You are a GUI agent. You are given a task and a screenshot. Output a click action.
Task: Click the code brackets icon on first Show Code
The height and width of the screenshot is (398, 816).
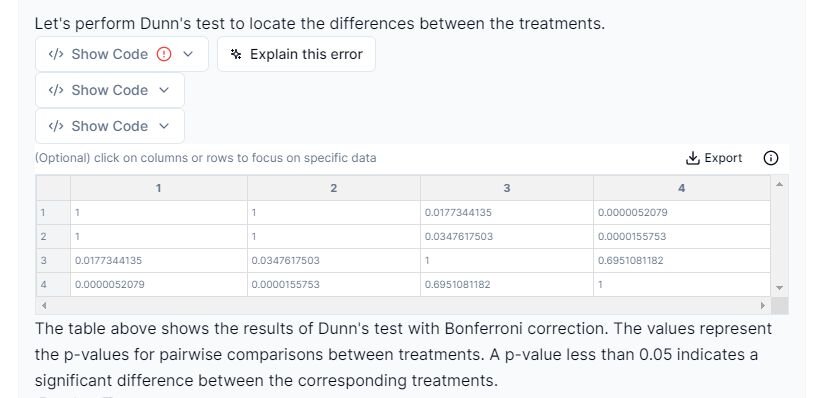56,54
